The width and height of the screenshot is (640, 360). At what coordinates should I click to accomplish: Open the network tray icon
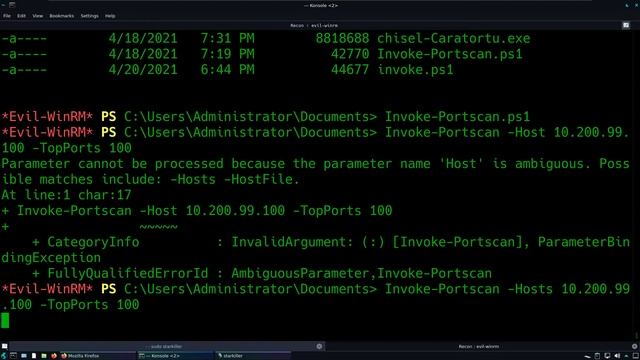tap(607, 356)
